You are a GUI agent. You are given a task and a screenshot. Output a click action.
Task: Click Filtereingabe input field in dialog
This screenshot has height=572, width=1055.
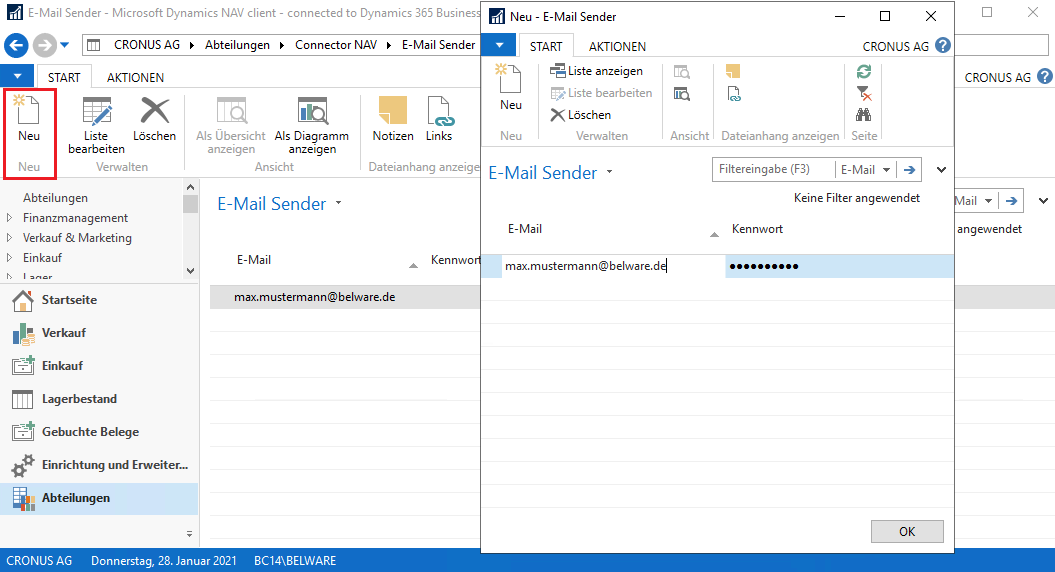pyautogui.click(x=774, y=170)
